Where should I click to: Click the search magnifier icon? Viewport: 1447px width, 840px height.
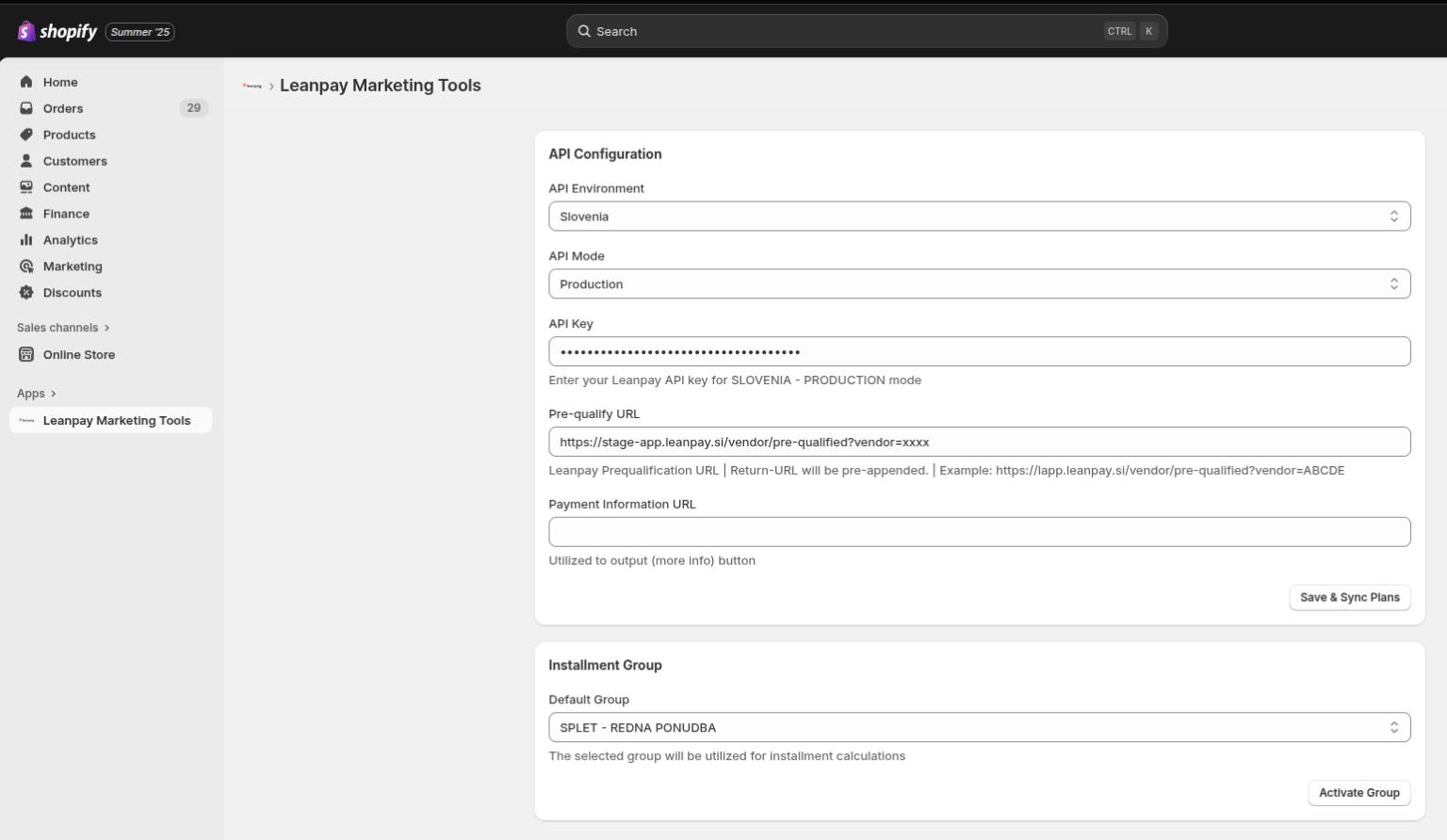coord(584,31)
